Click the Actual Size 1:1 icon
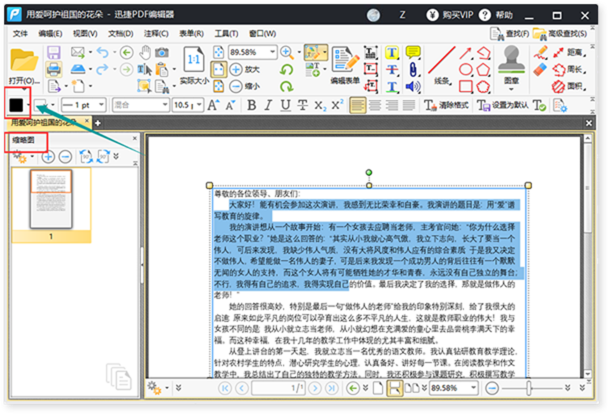Viewport: 609px width, 414px height. pyautogui.click(x=194, y=59)
